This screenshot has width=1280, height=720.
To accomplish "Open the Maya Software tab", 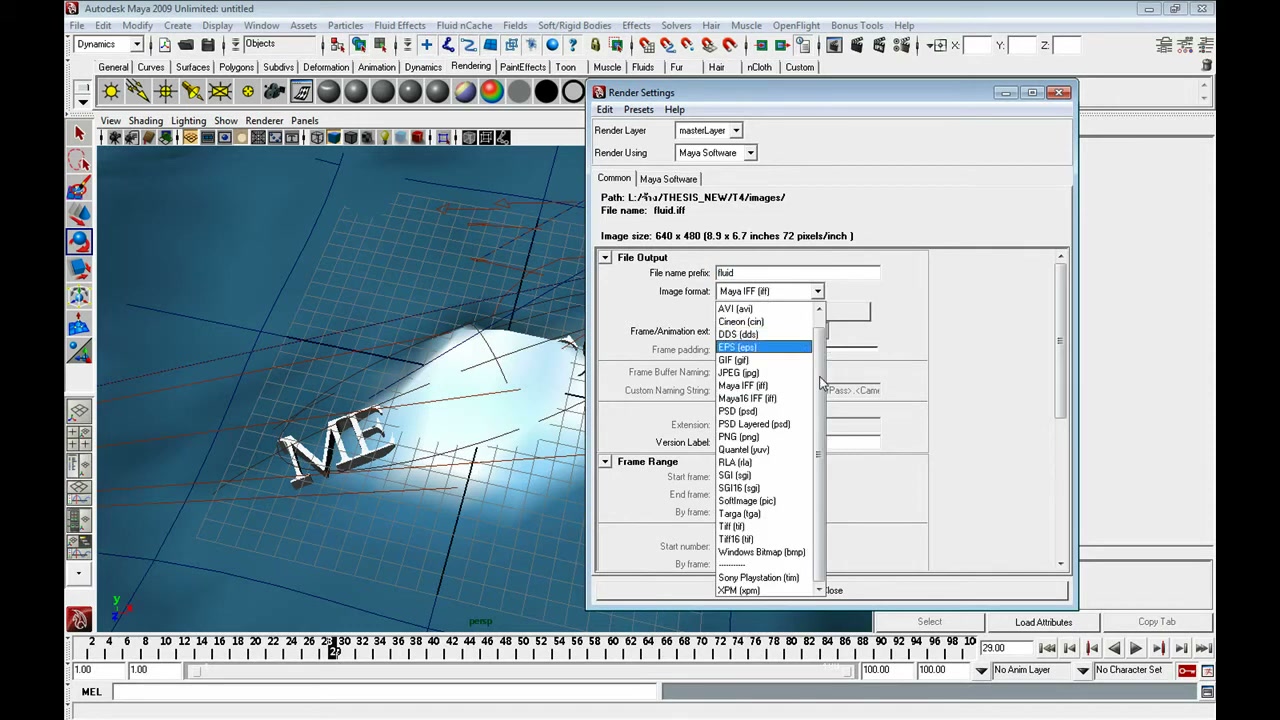I will tap(668, 179).
